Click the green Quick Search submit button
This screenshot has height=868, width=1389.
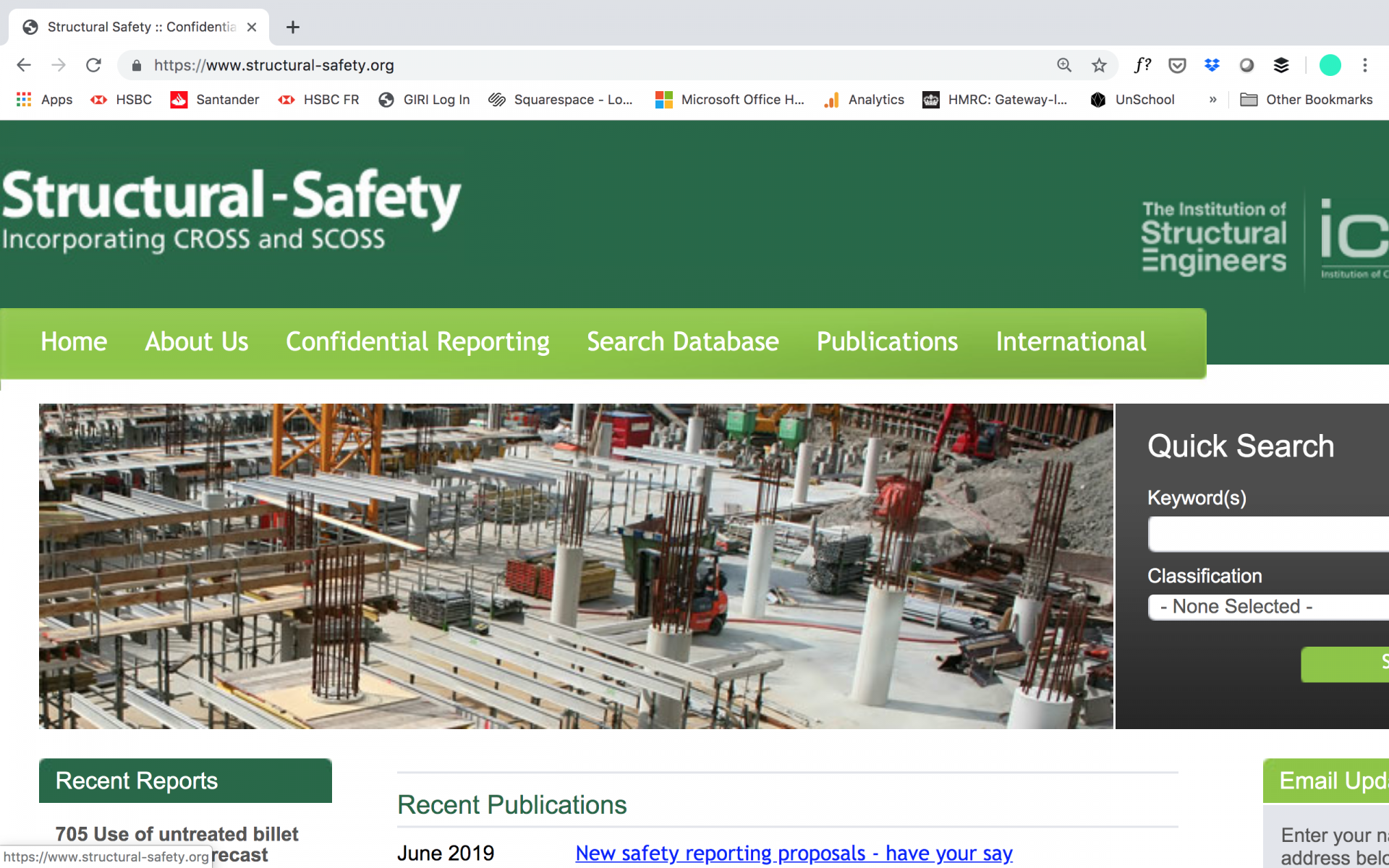point(1346,663)
